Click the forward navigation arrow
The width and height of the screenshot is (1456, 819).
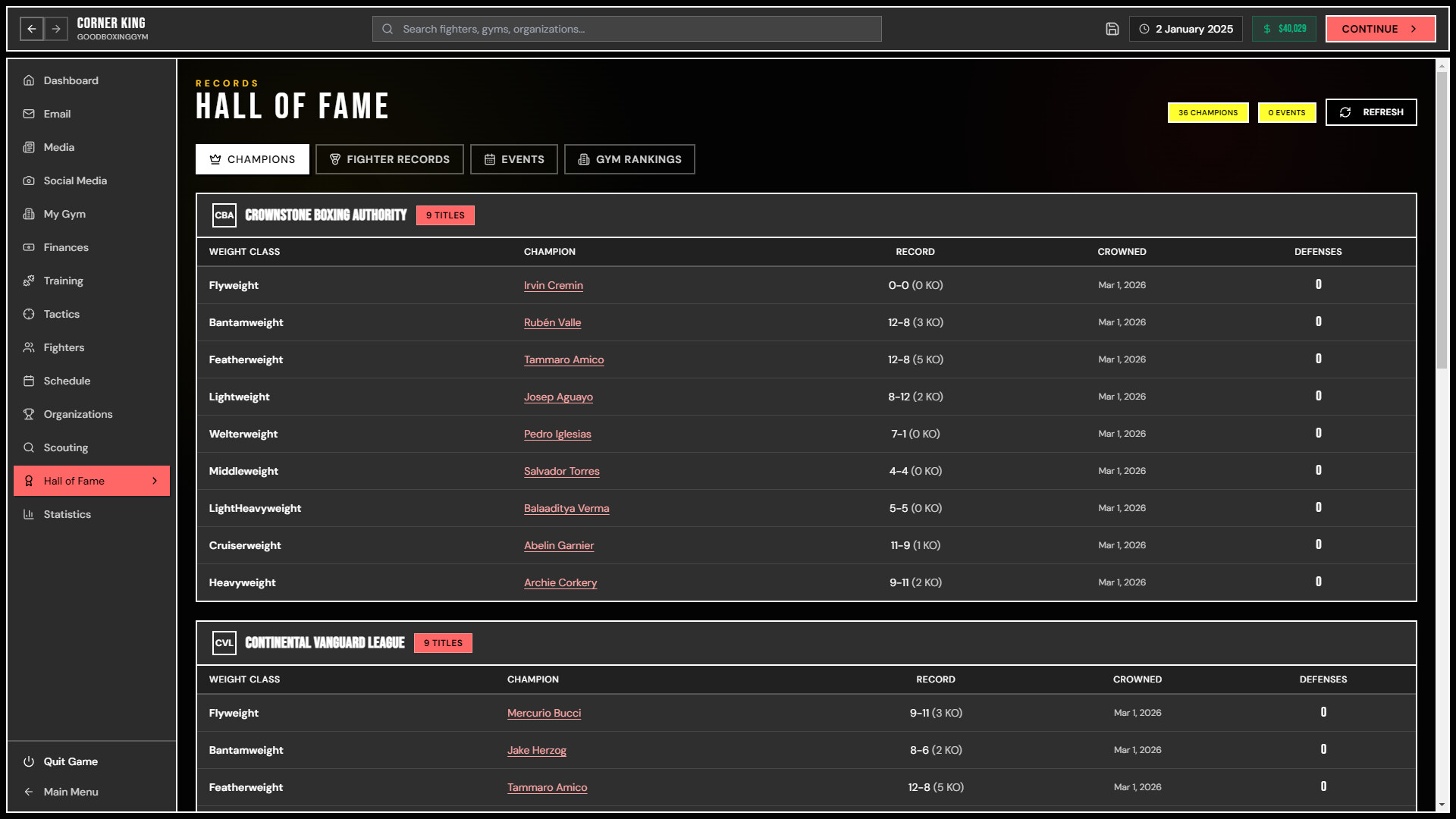pos(57,29)
